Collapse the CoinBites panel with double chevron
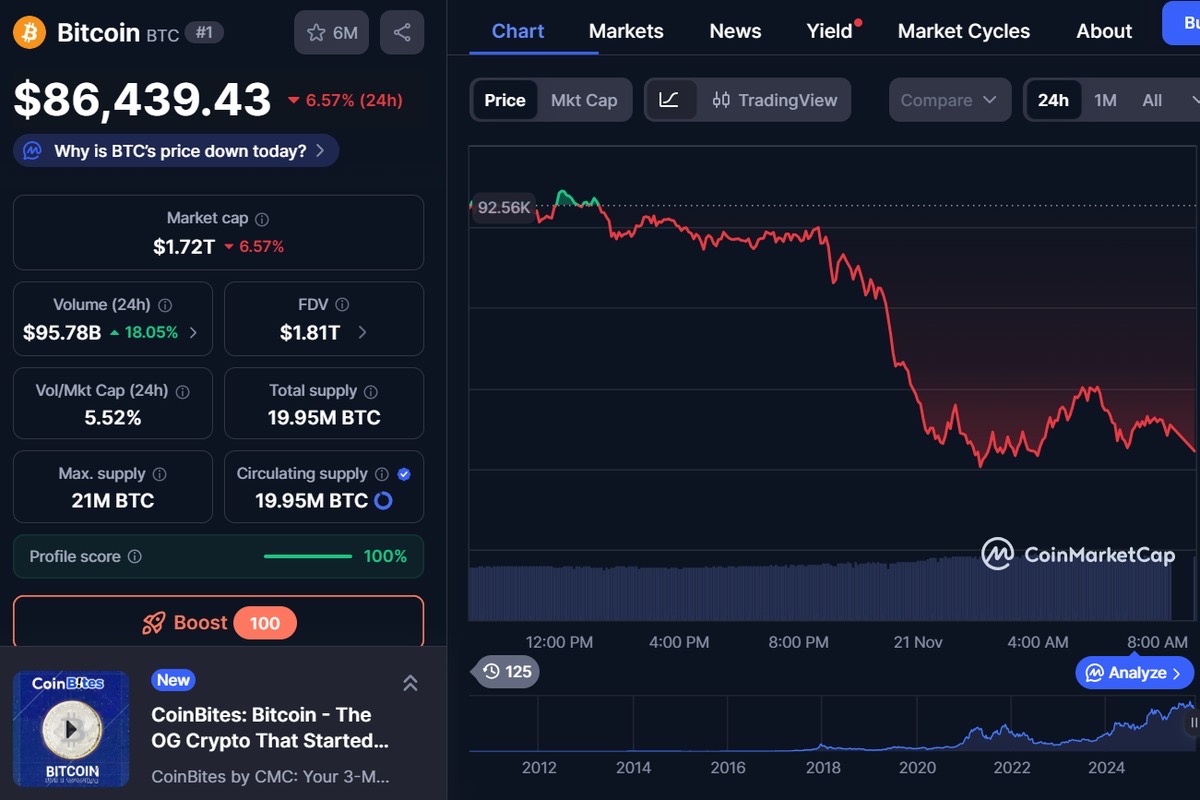The image size is (1200, 800). pyautogui.click(x=410, y=683)
